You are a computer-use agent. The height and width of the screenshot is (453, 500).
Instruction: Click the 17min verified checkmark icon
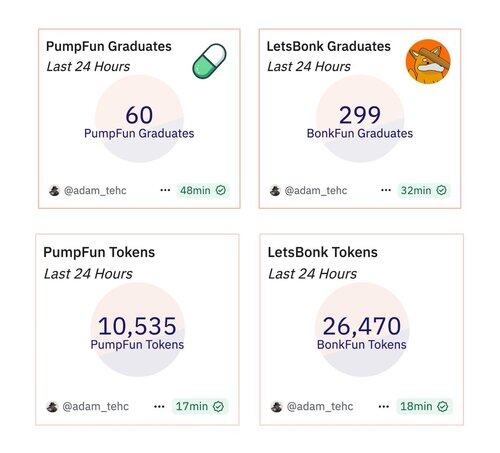pos(218,406)
